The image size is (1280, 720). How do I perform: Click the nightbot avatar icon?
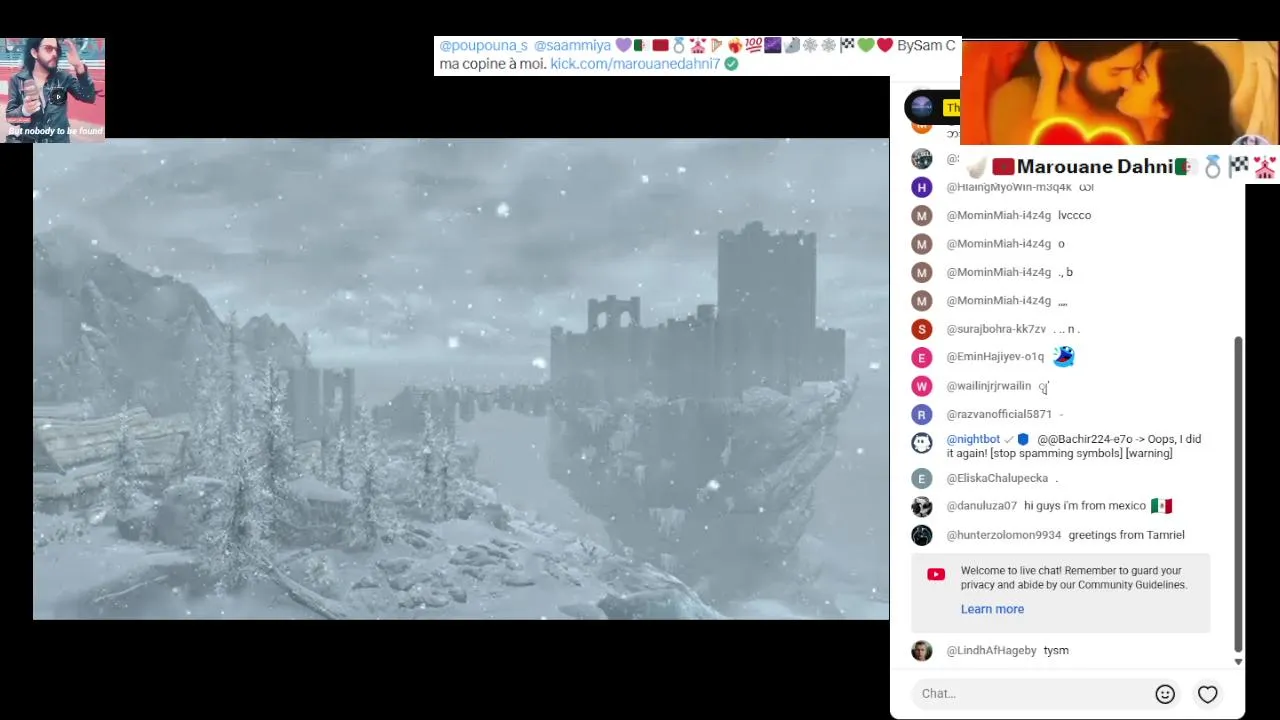pyautogui.click(x=922, y=443)
